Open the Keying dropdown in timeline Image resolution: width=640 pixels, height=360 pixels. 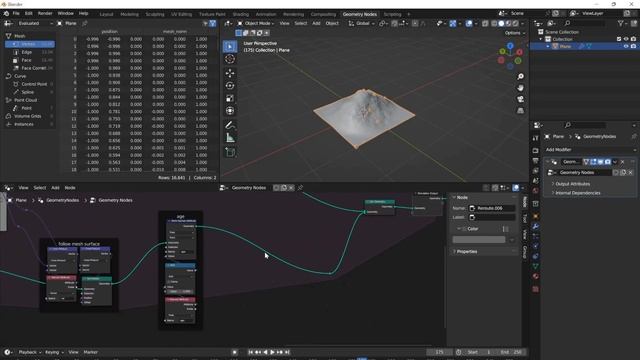tap(54, 352)
